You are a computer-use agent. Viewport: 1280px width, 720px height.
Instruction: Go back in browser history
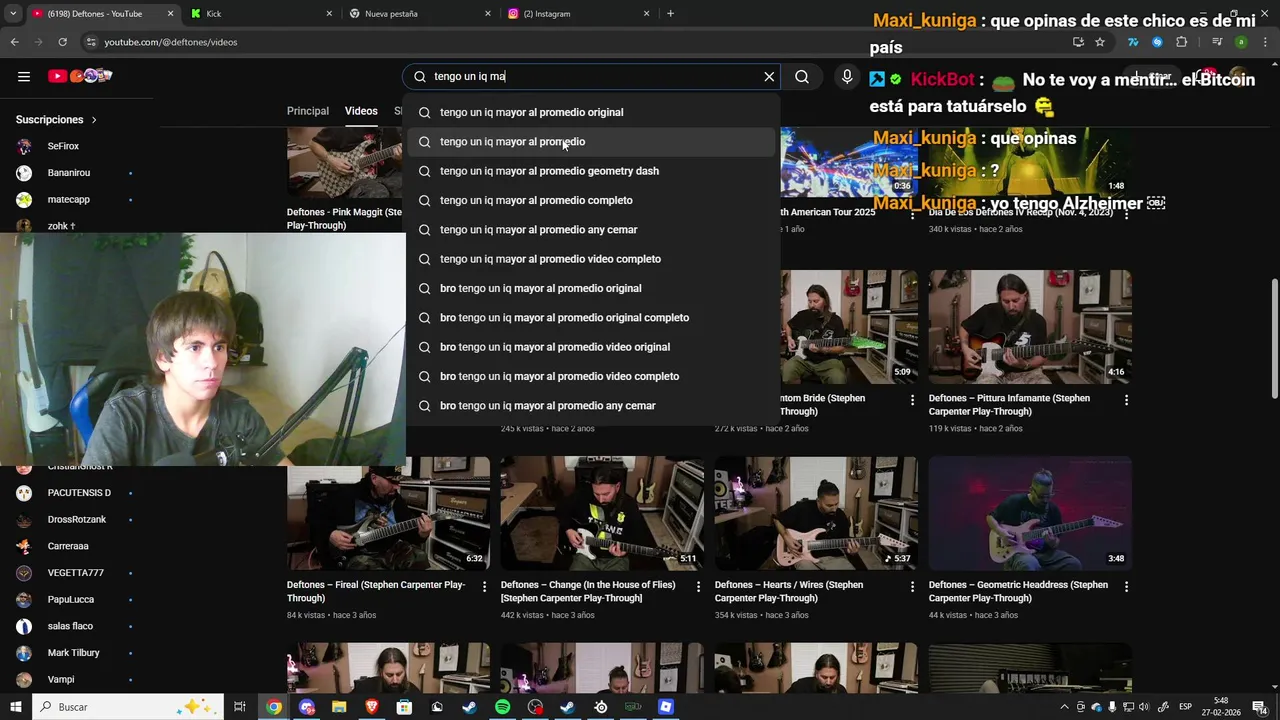tap(14, 42)
